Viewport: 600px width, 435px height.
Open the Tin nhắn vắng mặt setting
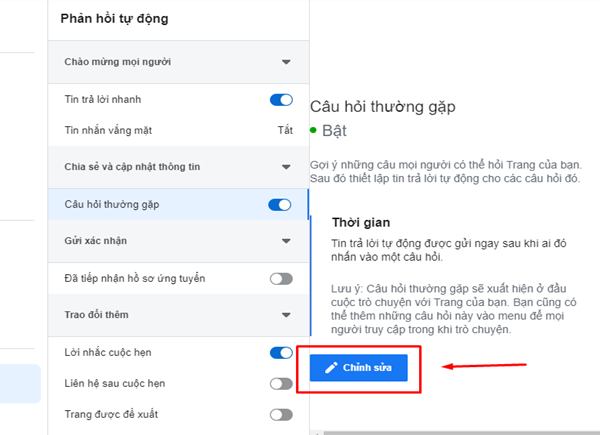pyautogui.click(x=178, y=130)
